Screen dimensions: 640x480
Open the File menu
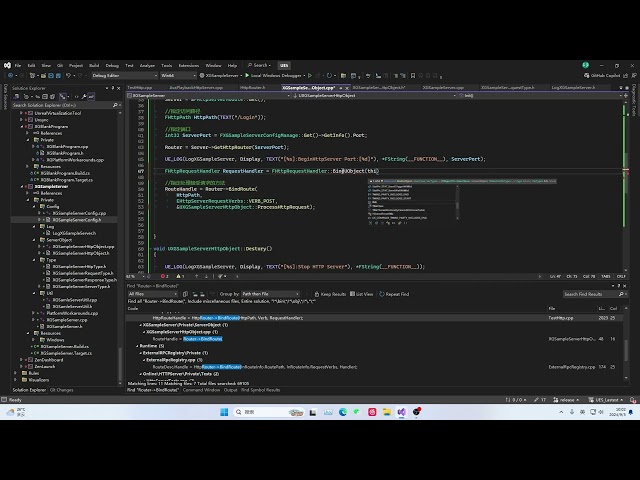(x=18, y=65)
